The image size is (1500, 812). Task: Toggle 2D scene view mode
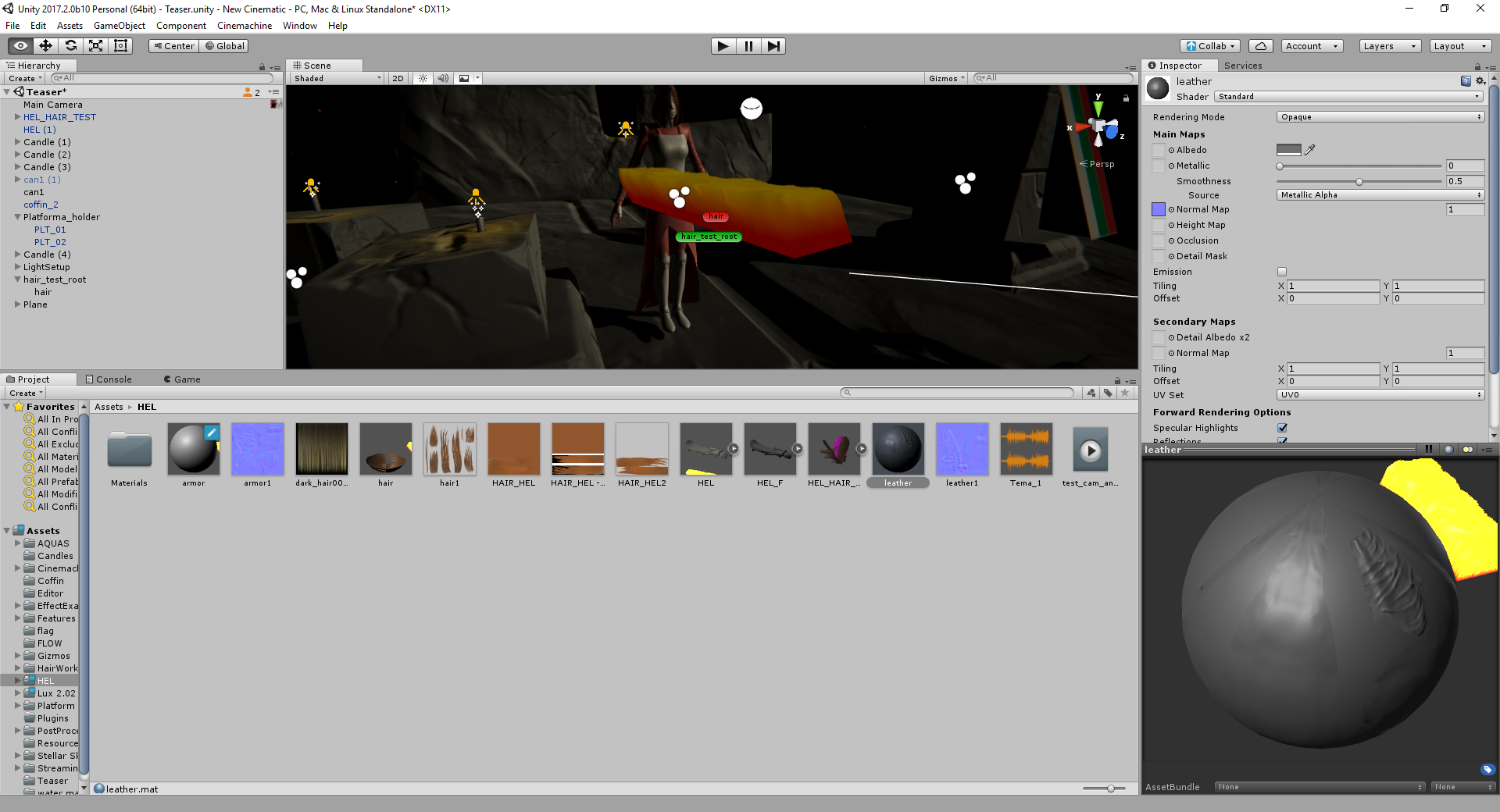(398, 78)
